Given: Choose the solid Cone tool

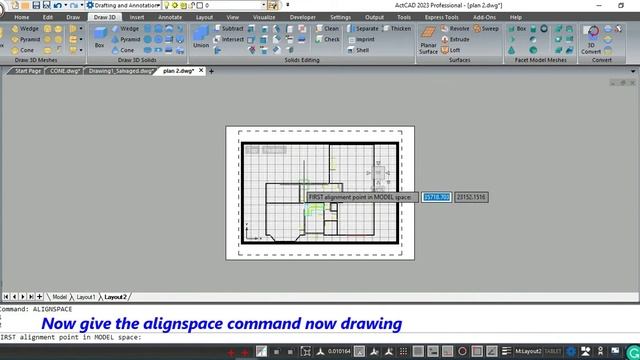Looking at the screenshot, I should tap(123, 50).
